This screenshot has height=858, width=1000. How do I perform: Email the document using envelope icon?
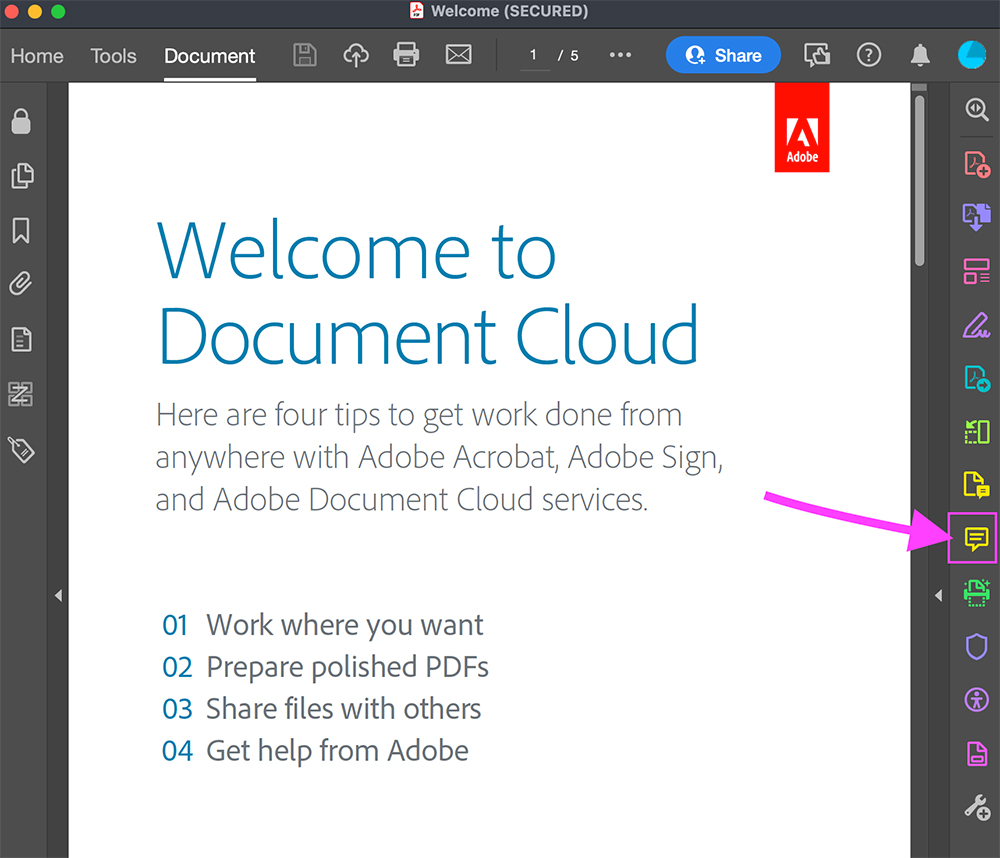pos(458,55)
